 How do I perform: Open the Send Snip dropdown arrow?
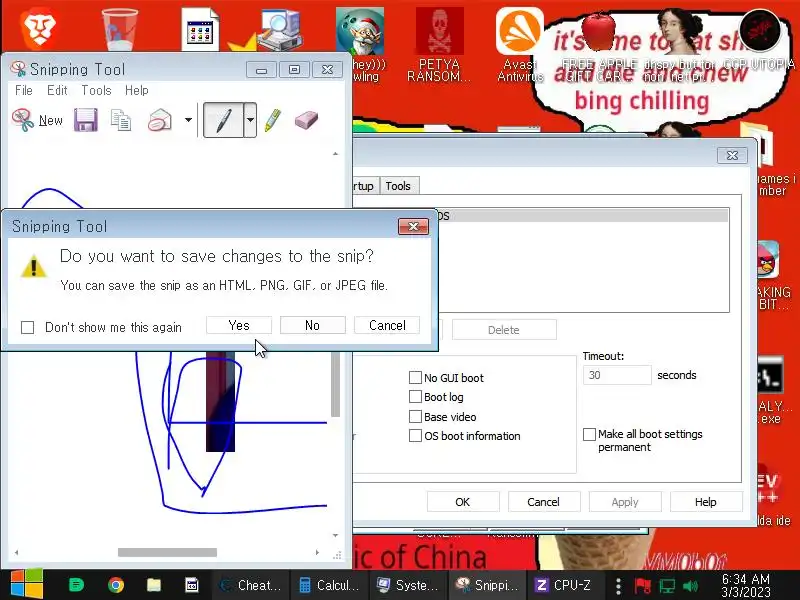pos(188,120)
